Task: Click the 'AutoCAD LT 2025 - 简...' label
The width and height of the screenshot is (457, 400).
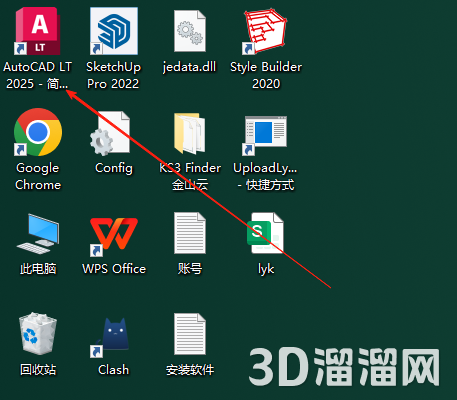Action: click(38, 75)
